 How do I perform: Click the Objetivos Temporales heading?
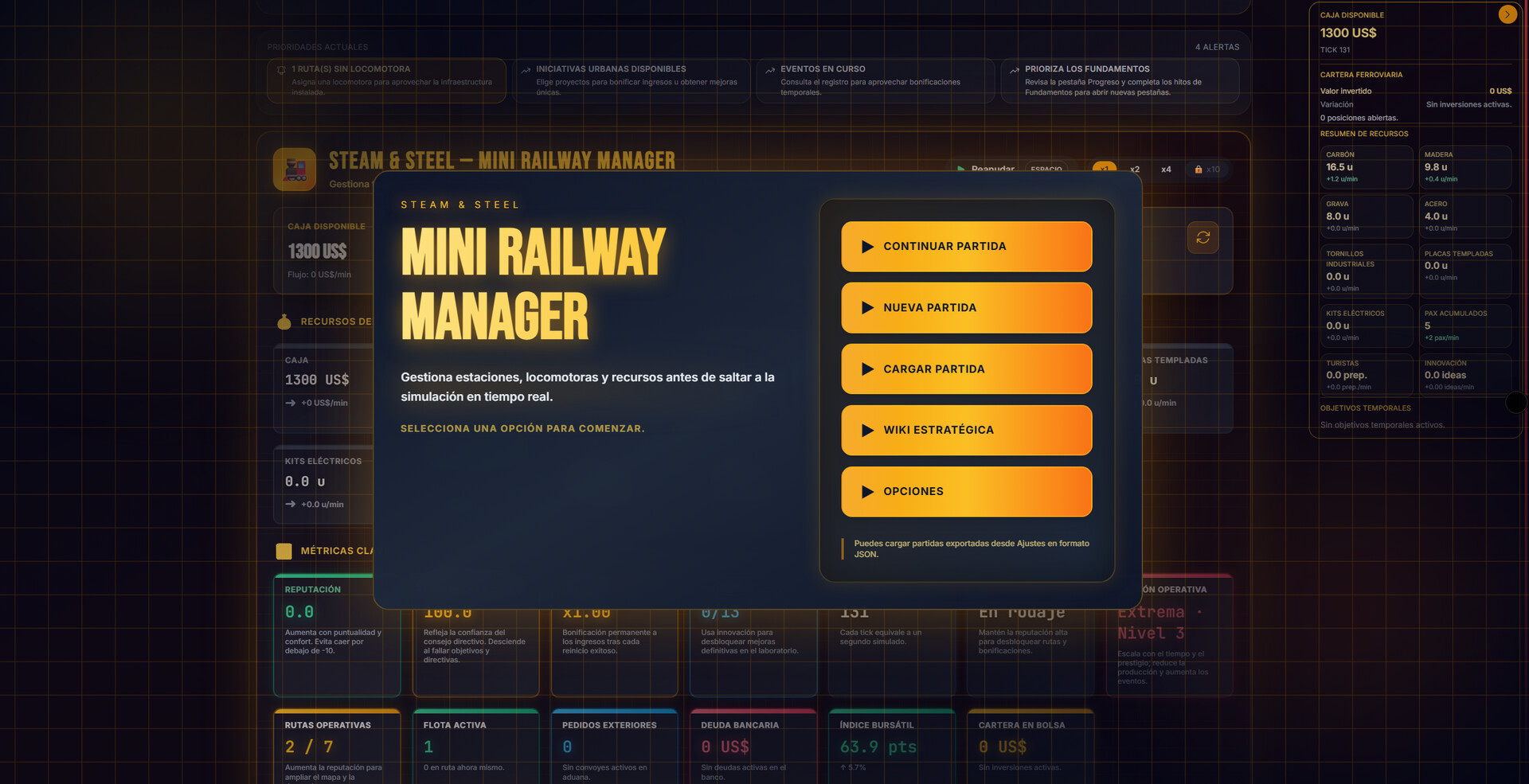pos(1365,408)
